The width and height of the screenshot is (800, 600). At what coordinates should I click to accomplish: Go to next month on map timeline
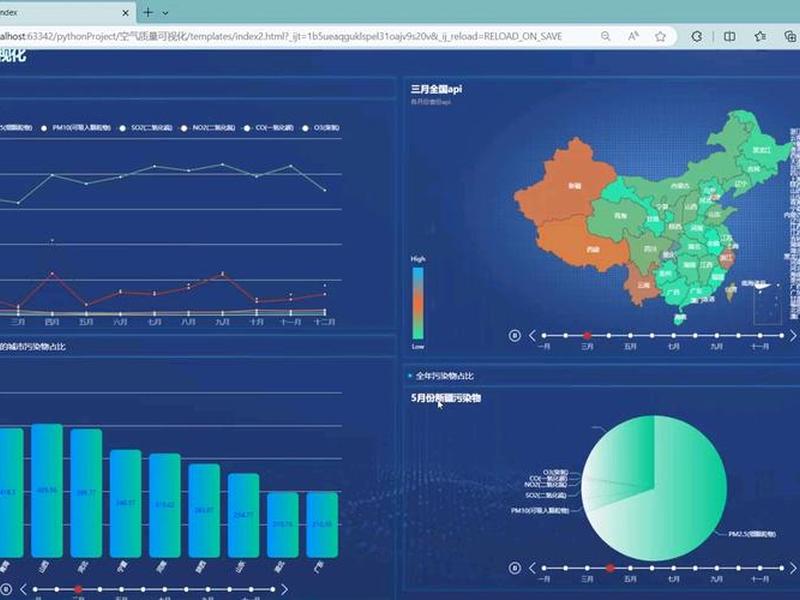coord(793,336)
